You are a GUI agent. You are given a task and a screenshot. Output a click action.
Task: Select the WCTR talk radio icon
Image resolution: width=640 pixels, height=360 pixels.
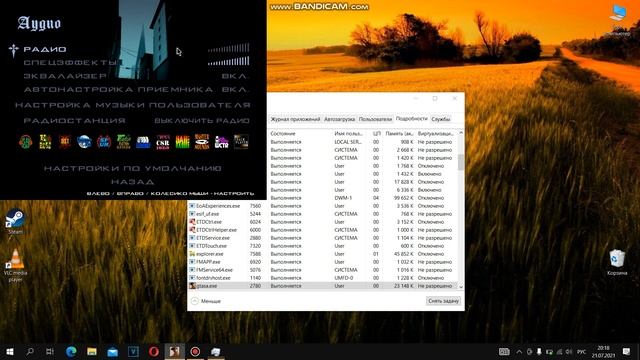221,142
